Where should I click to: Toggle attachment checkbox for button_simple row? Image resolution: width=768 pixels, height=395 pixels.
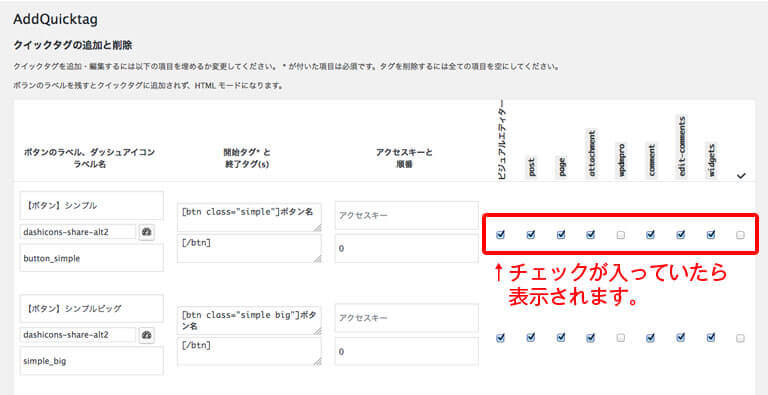(x=591, y=235)
